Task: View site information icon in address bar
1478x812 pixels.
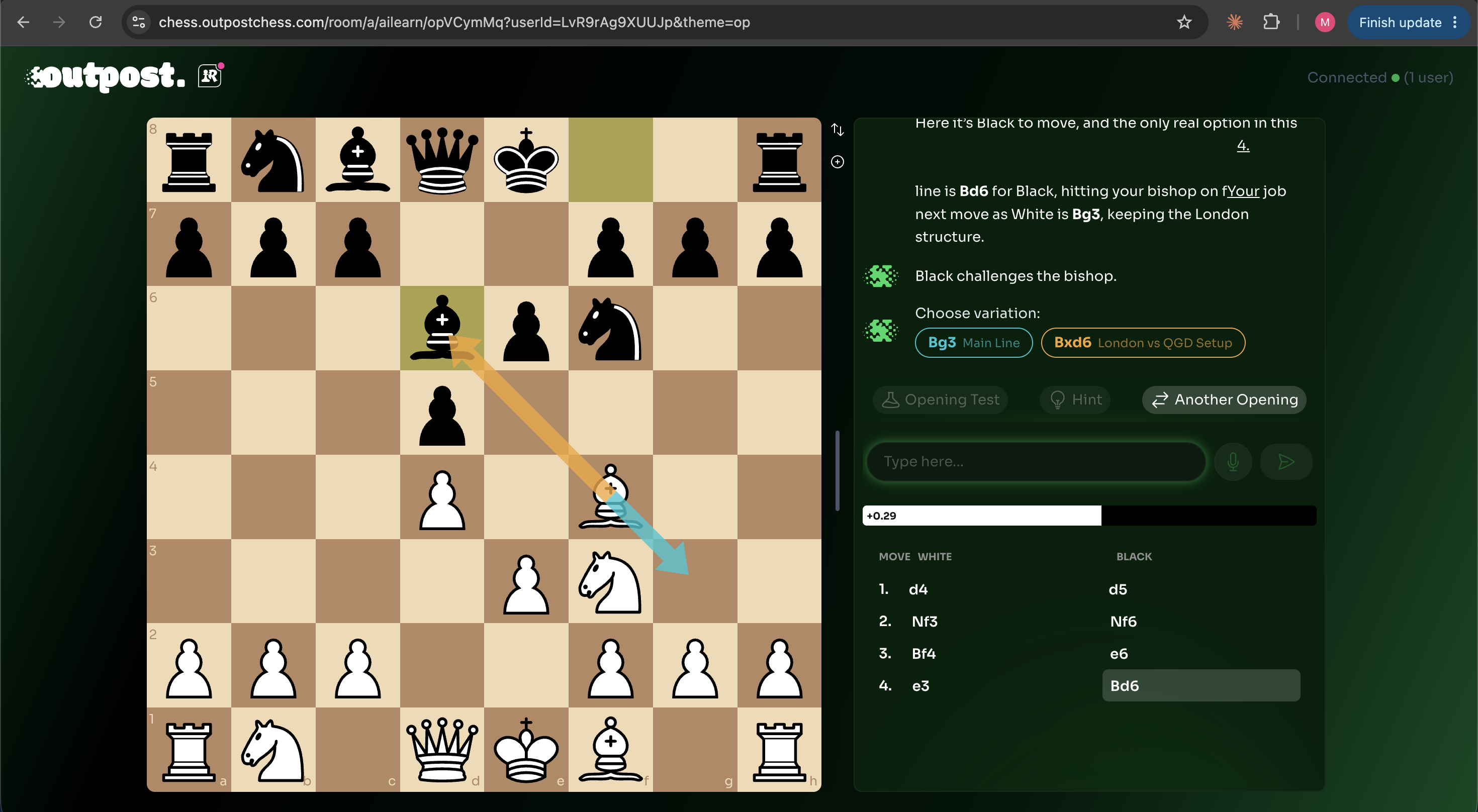Action: point(138,23)
